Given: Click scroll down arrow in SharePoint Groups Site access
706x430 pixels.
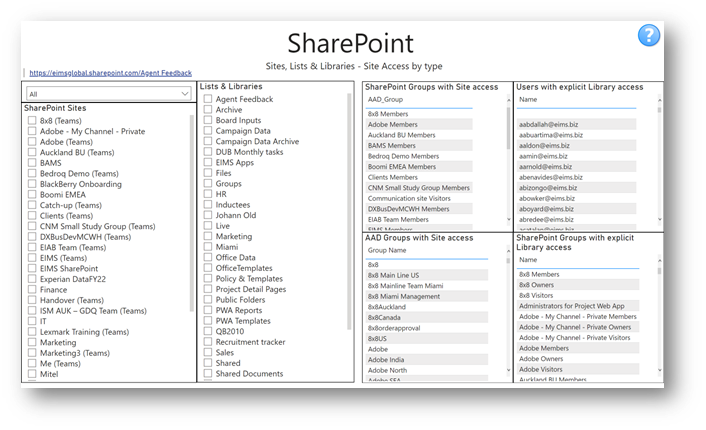Looking at the screenshot, I should (x=509, y=219).
